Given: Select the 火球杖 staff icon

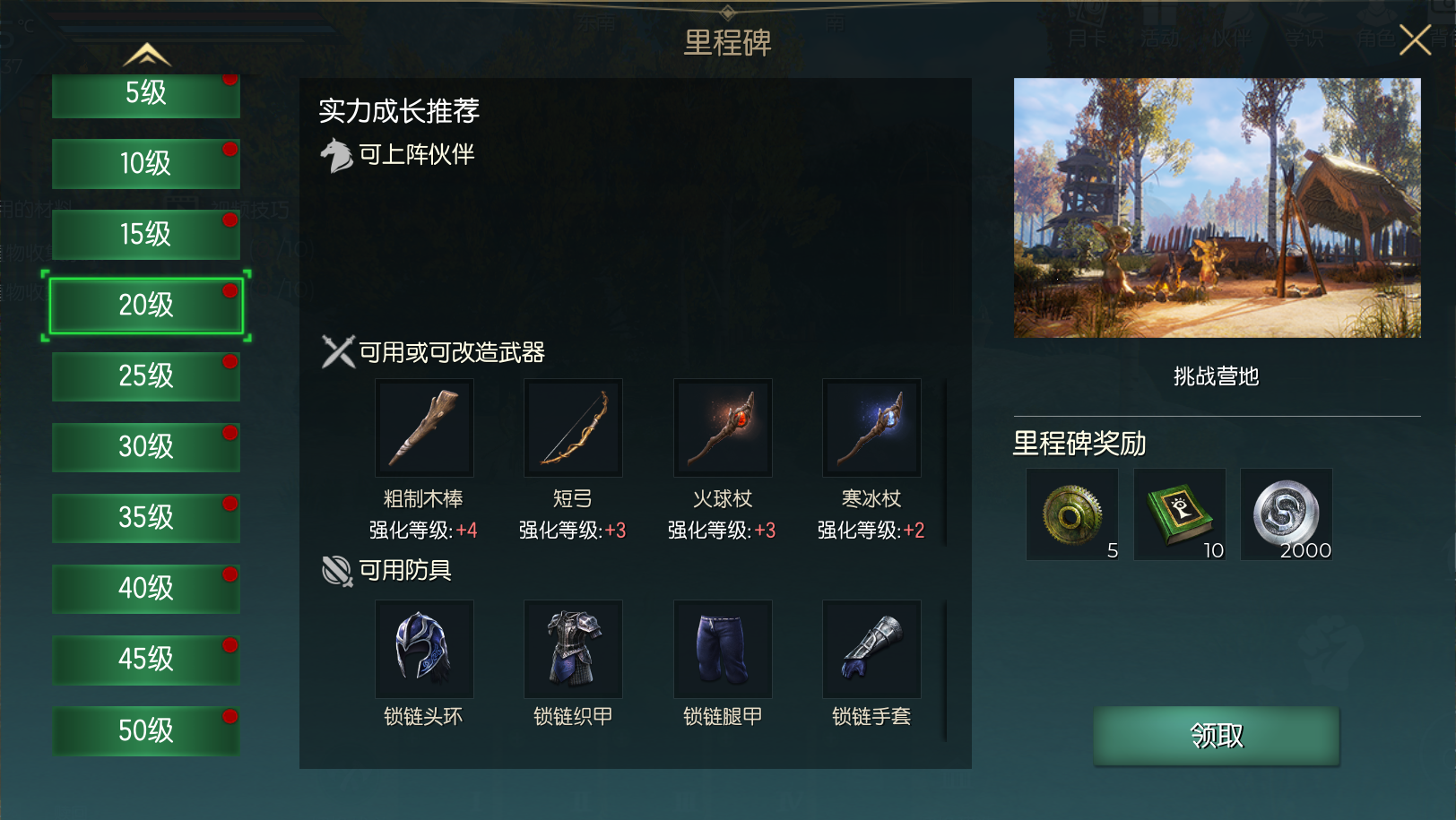Looking at the screenshot, I should (x=723, y=427).
